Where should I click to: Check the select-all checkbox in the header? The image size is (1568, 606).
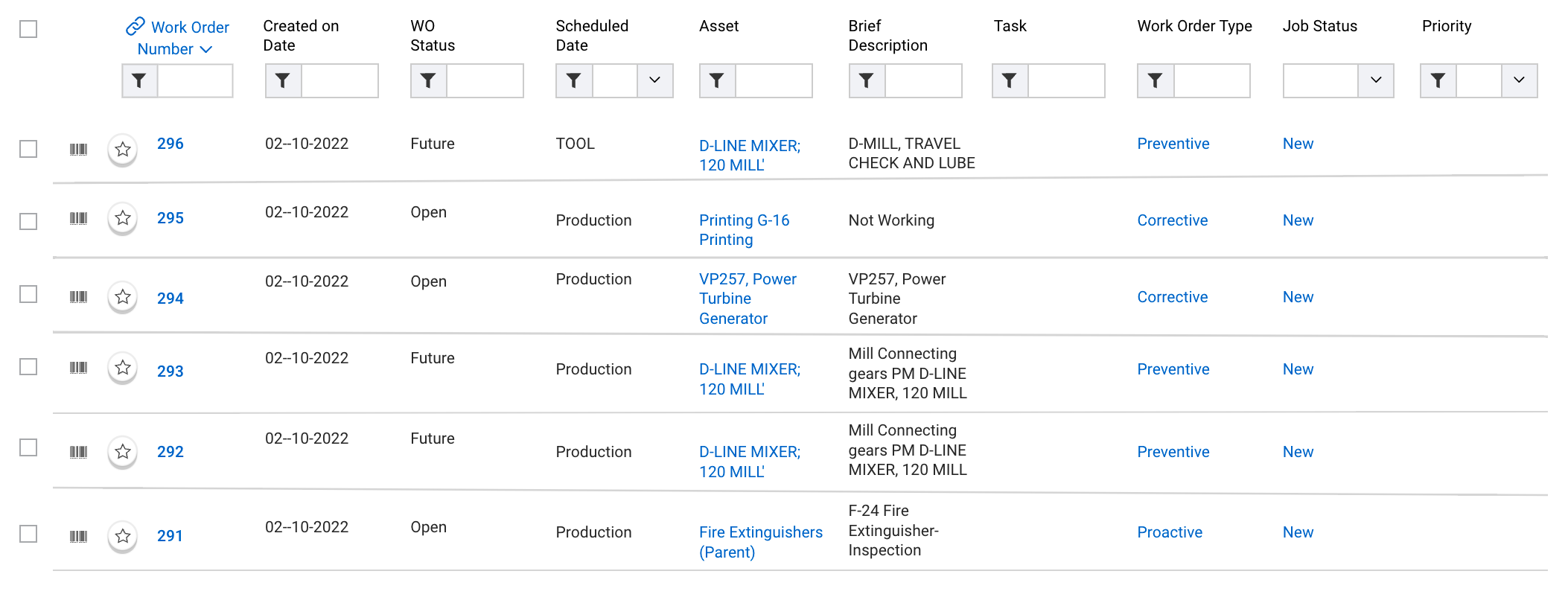tap(28, 28)
